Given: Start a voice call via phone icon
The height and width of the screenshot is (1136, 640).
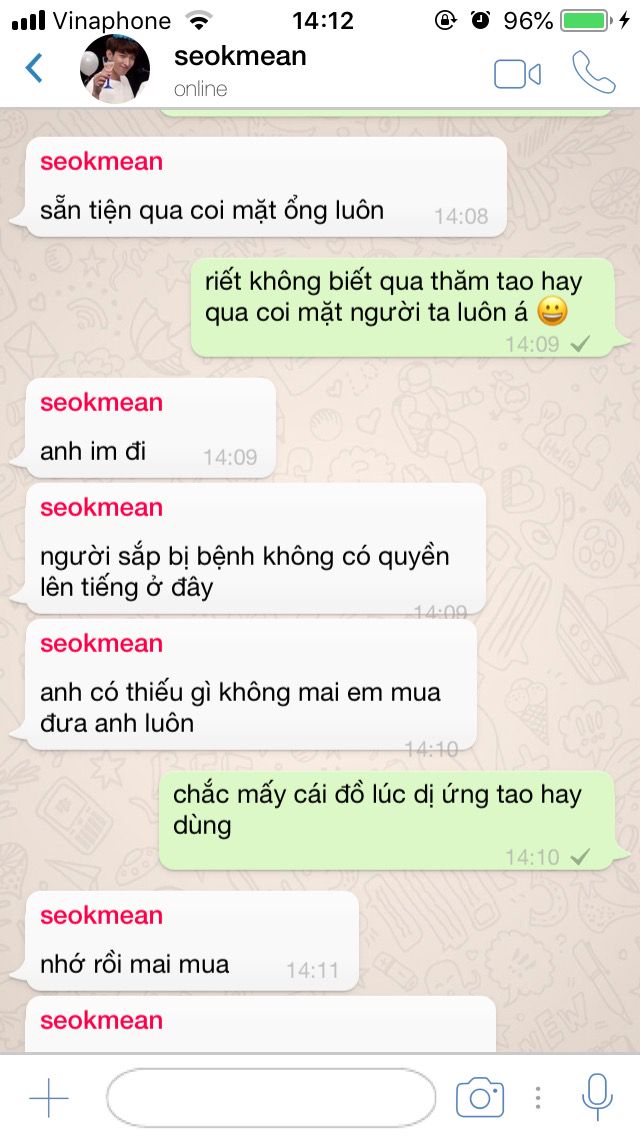Looking at the screenshot, I should tap(594, 72).
